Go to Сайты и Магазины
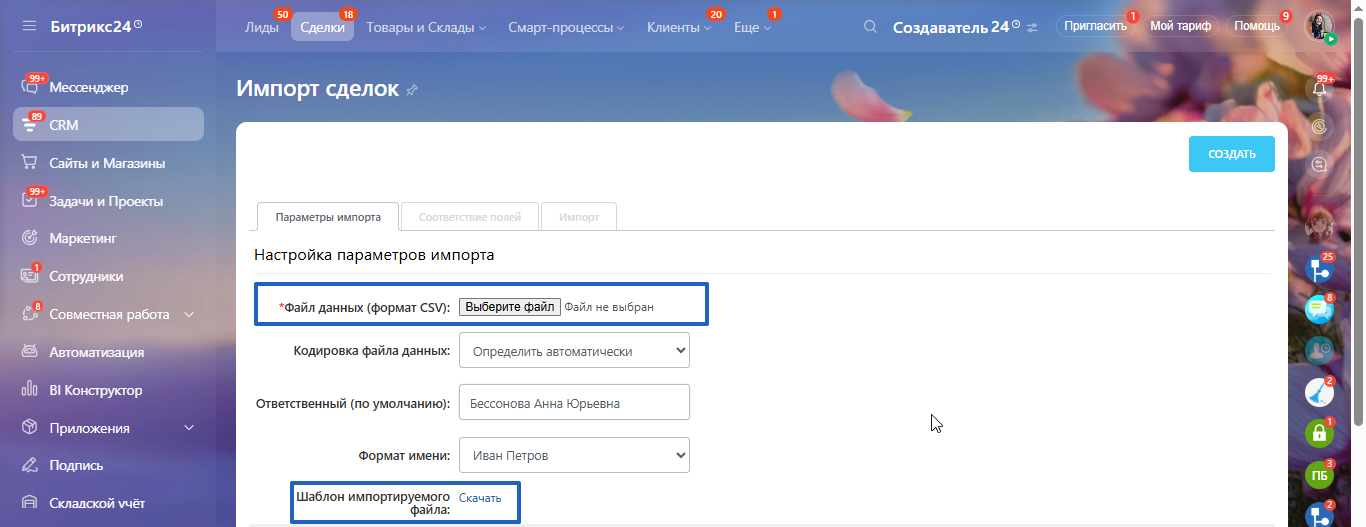Screen dimensions: 1366x527 (108, 163)
